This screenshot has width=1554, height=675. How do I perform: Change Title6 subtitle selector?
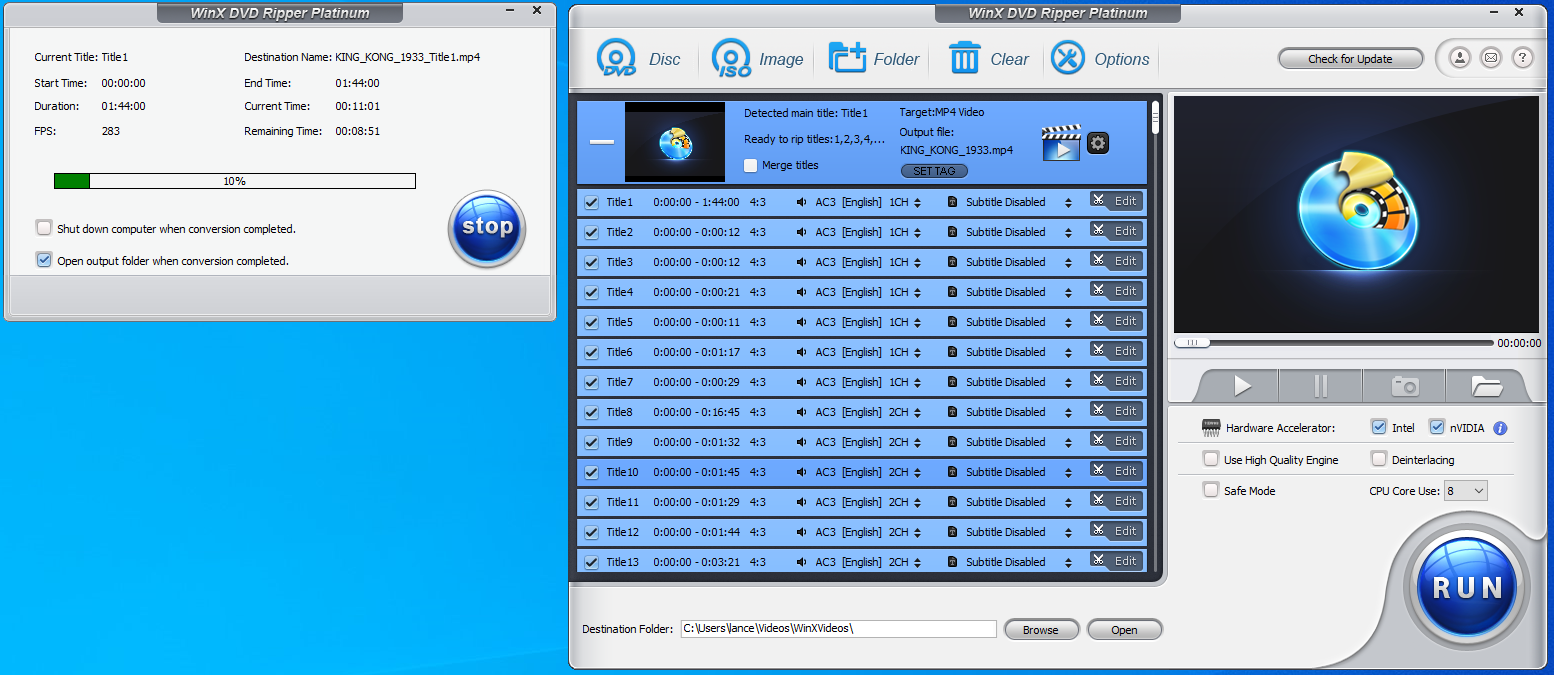click(1068, 352)
